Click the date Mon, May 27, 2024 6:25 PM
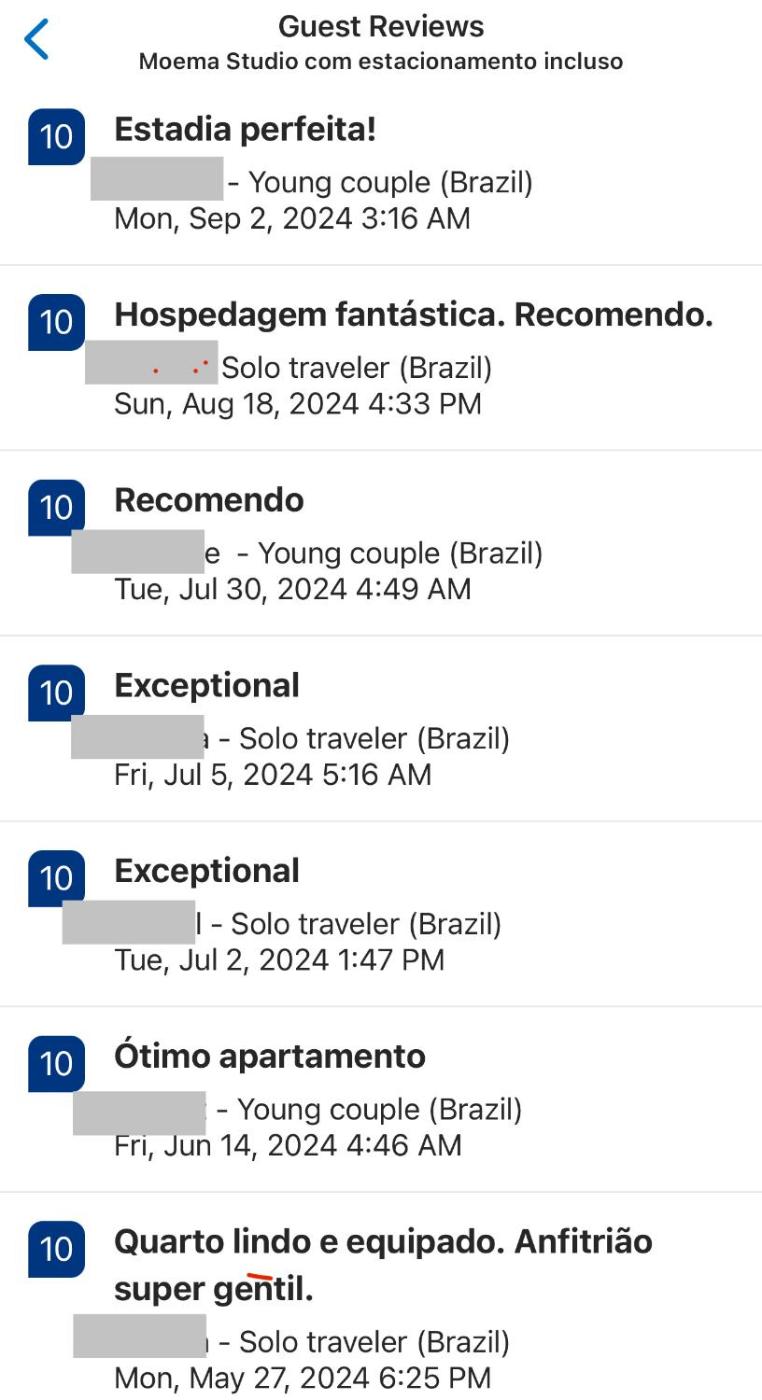Screen dimensions: 762x1400 [x=302, y=1377]
